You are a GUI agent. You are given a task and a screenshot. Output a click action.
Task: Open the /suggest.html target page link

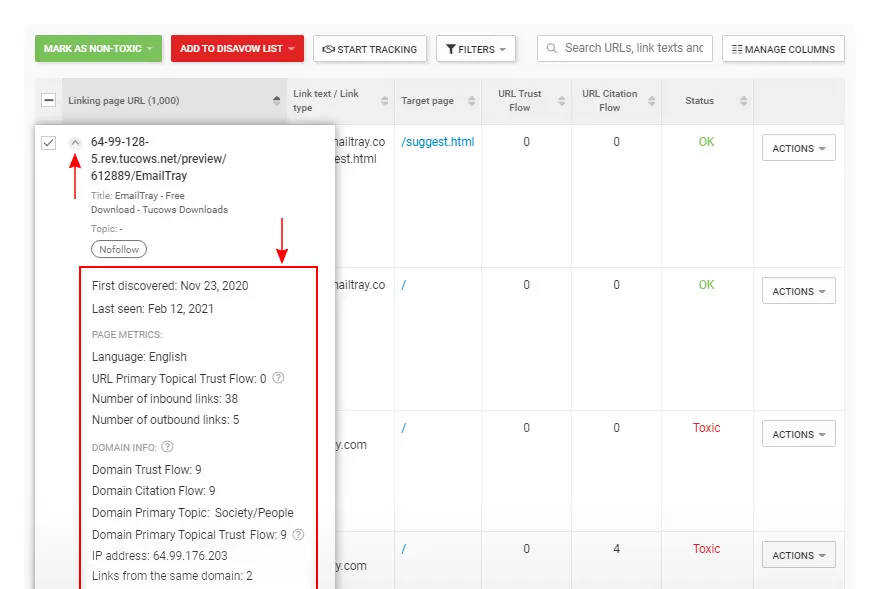(x=438, y=141)
